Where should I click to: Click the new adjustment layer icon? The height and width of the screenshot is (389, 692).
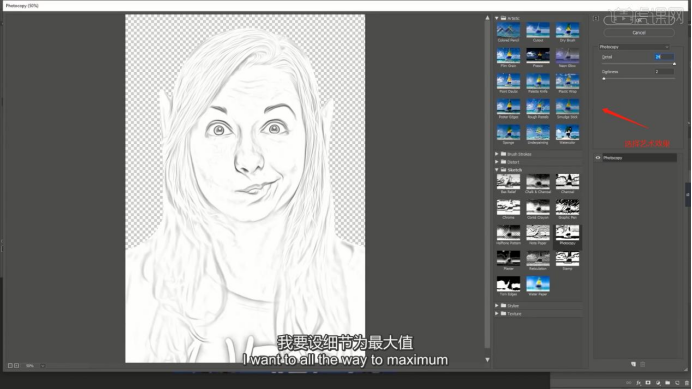pyautogui.click(x=658, y=383)
